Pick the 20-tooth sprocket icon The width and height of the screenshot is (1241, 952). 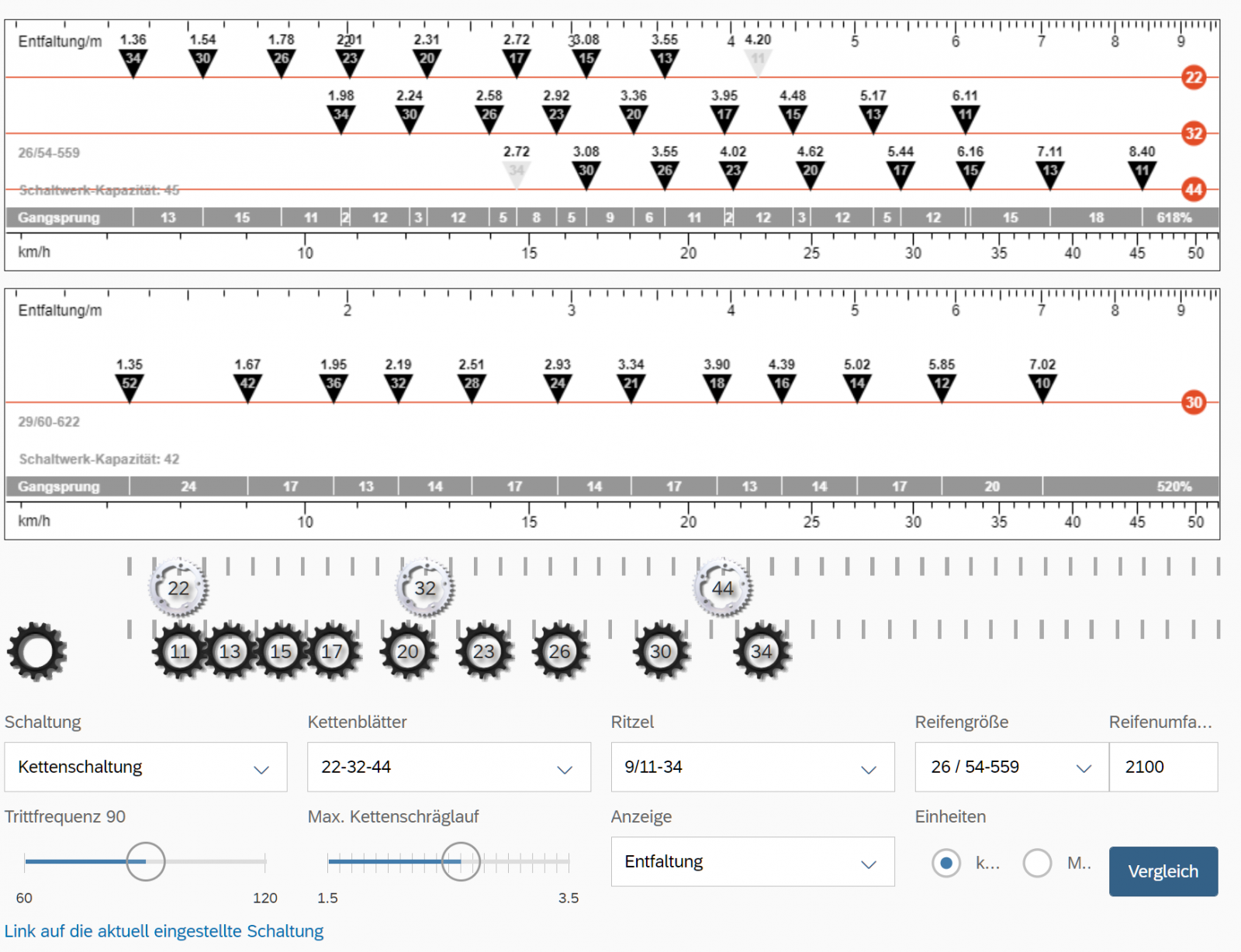pyautogui.click(x=408, y=652)
